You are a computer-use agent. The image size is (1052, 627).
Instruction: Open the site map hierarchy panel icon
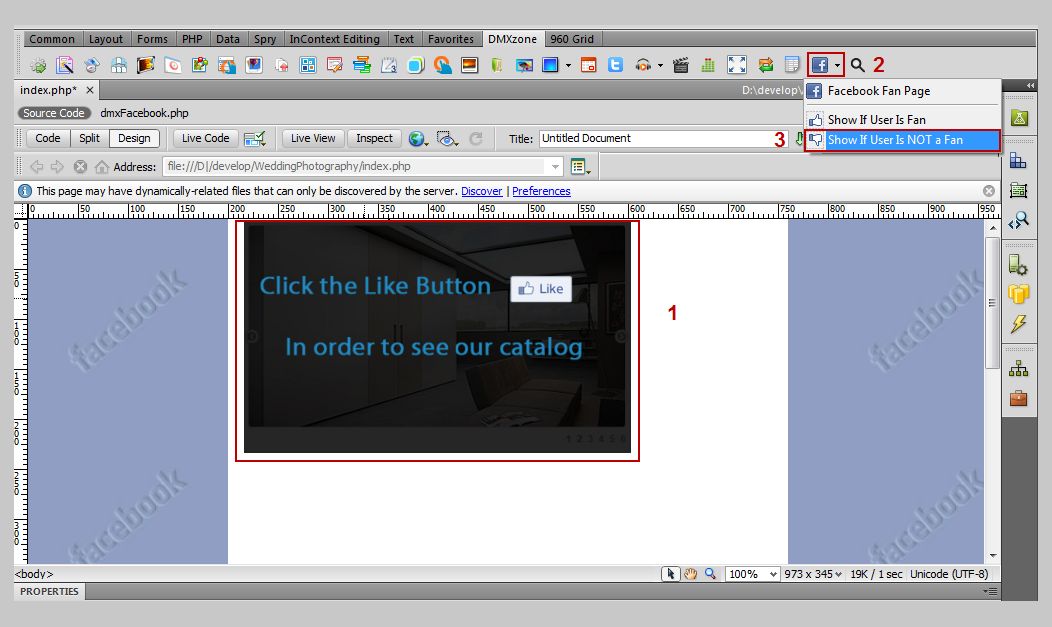coord(1018,368)
